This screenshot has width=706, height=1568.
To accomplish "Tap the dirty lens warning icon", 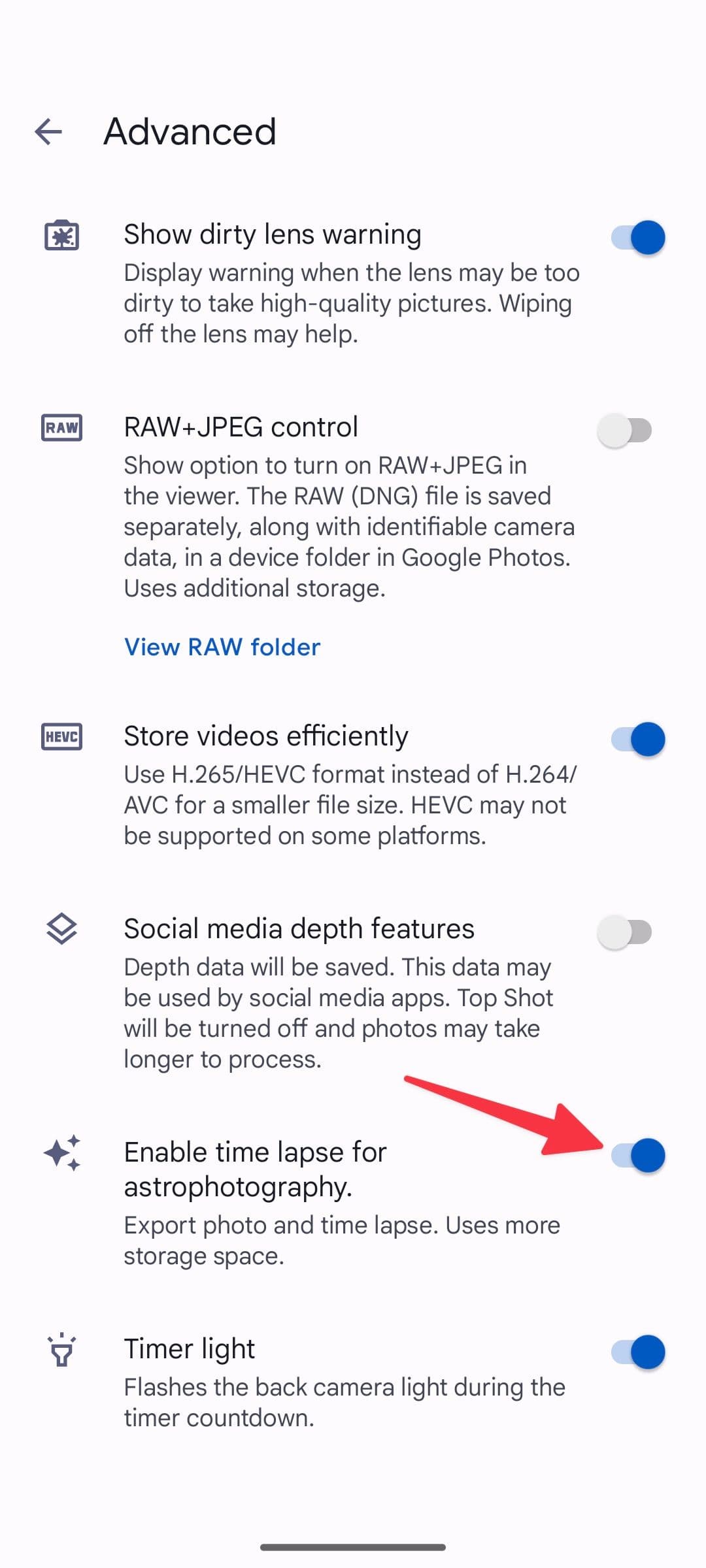I will 61,235.
